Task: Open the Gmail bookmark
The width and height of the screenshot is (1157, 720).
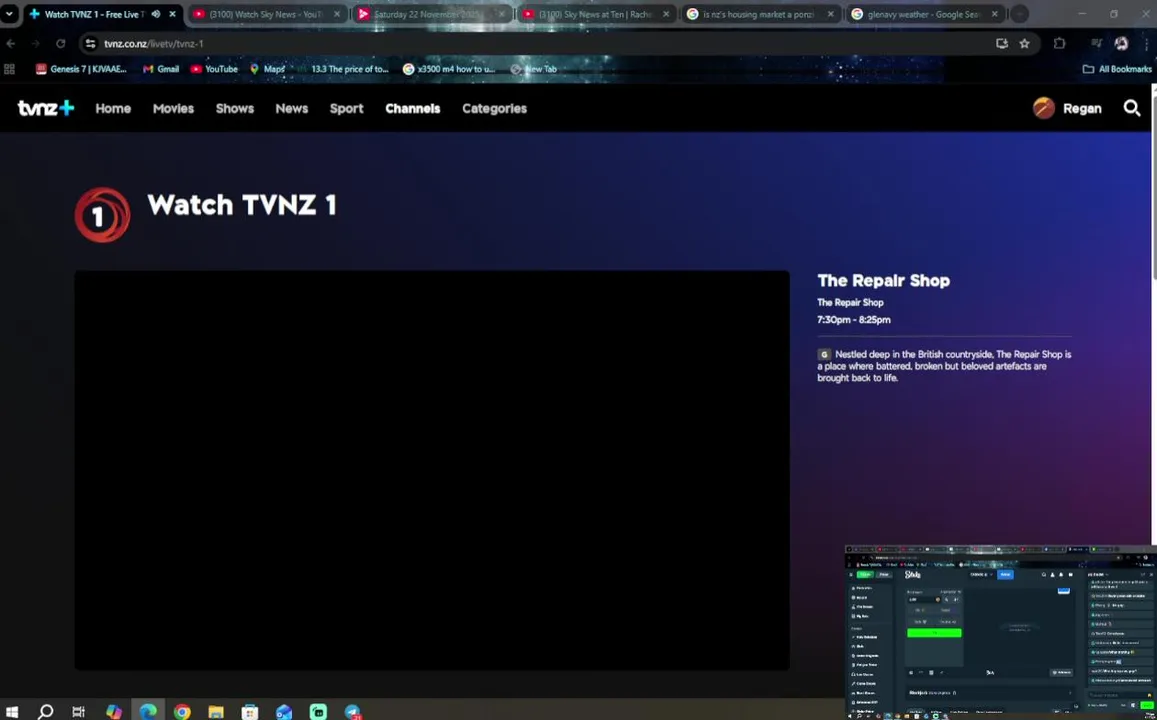Action: point(161,69)
